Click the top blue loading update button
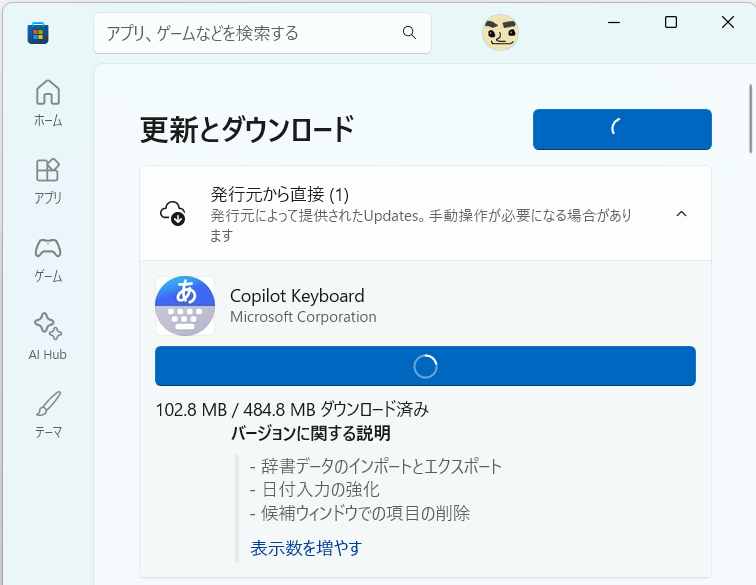 click(622, 129)
